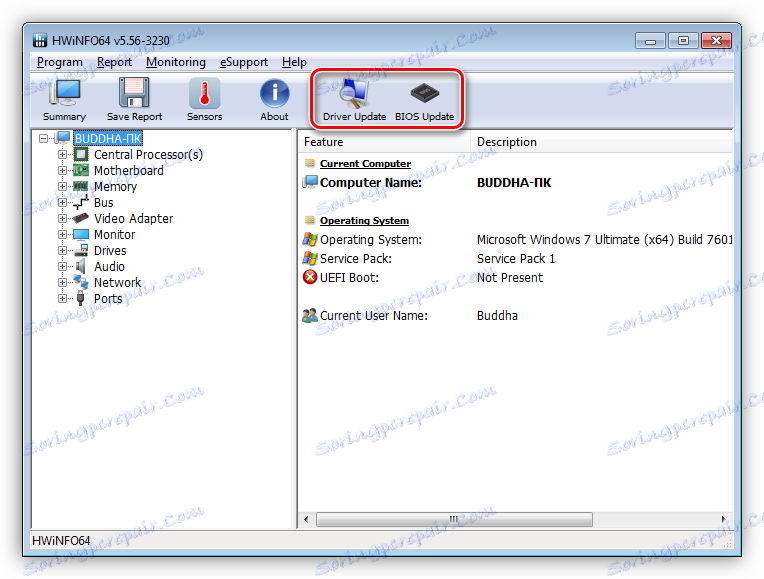Click the Feature column header
This screenshot has height=579, width=764.
383,142
